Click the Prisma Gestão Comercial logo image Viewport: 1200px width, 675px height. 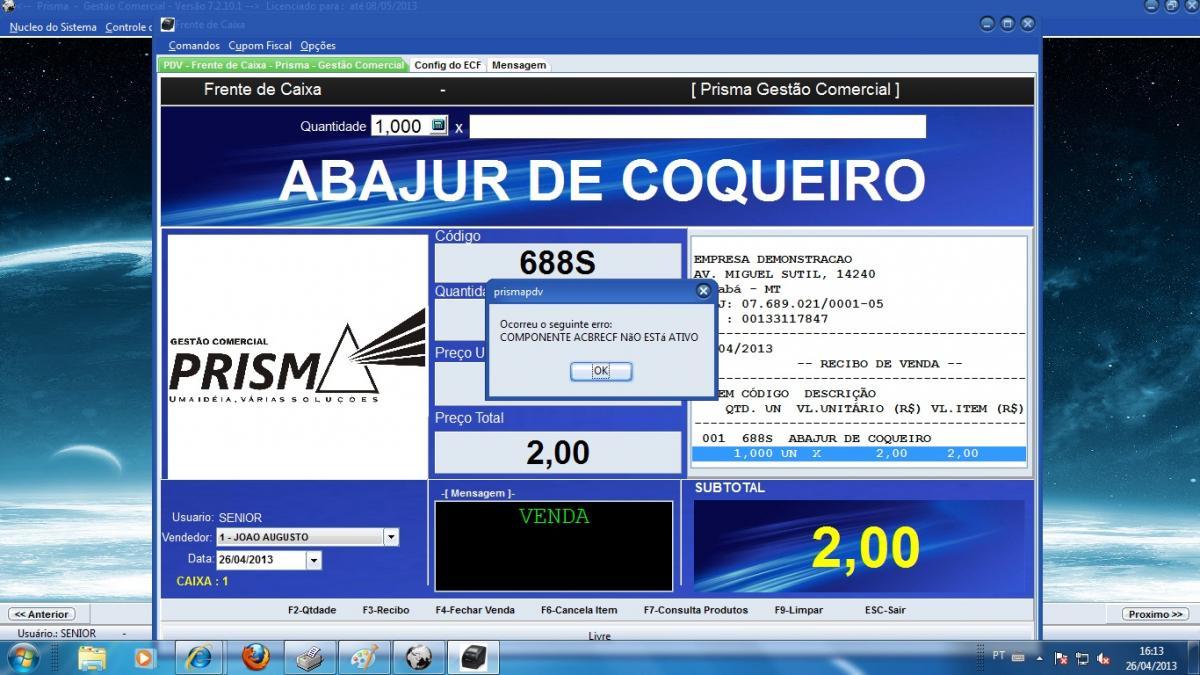(x=297, y=357)
